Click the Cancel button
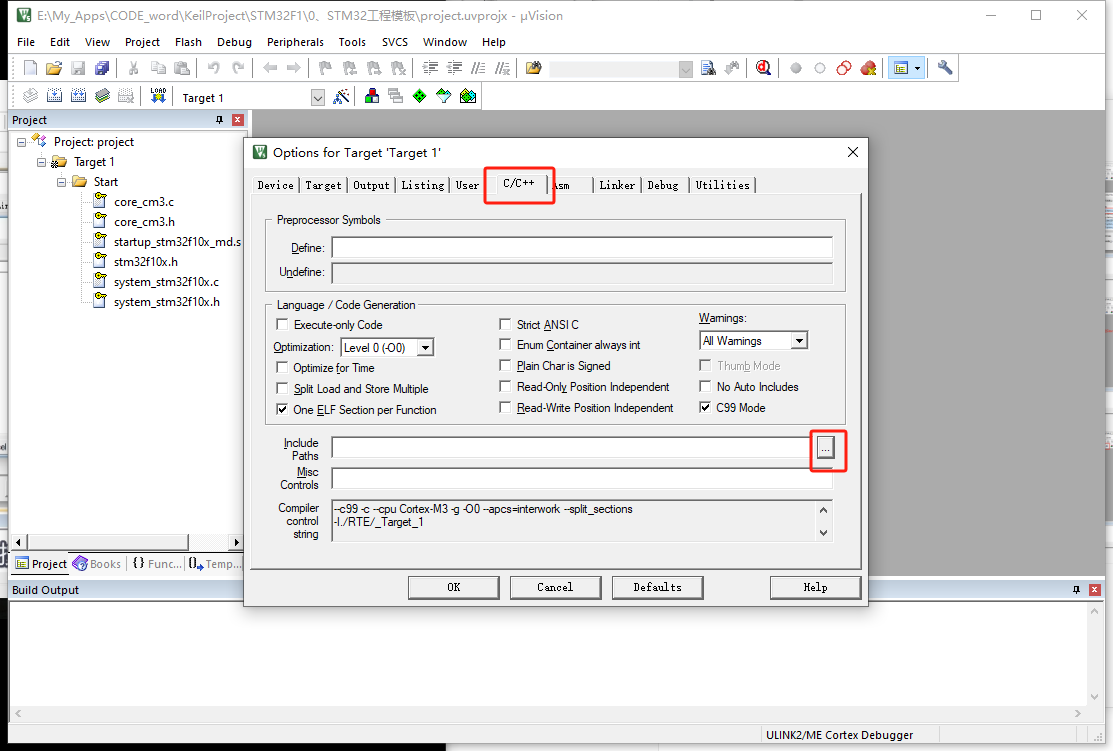The width and height of the screenshot is (1113, 751). (555, 587)
